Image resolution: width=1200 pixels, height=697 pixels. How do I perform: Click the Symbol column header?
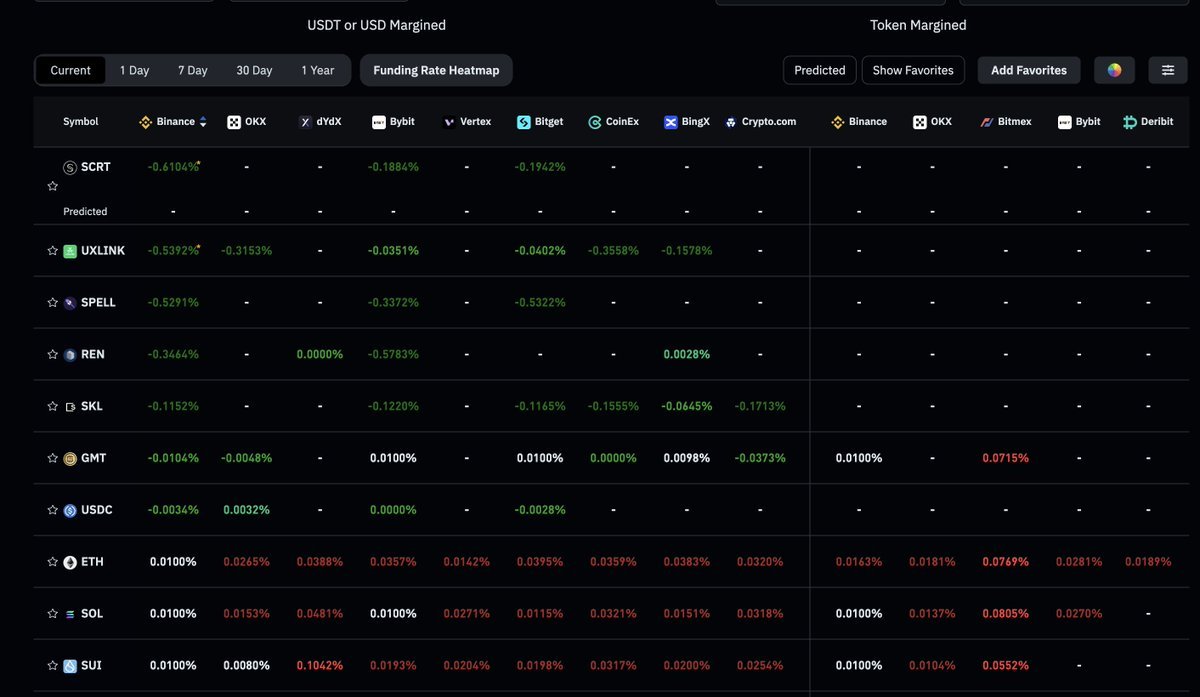(81, 122)
